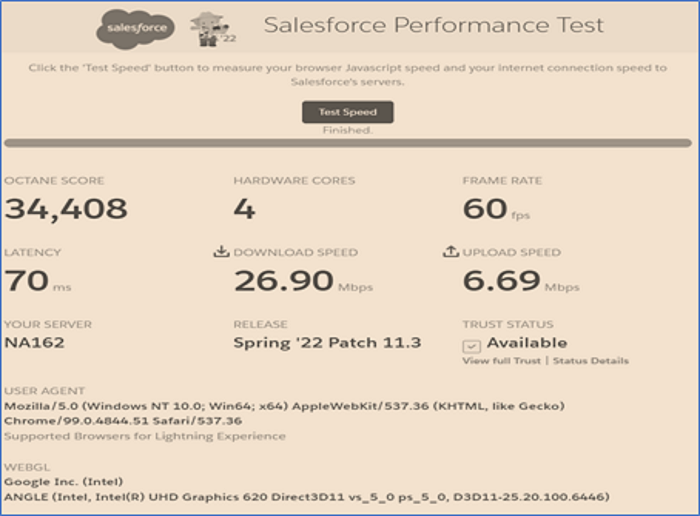The height and width of the screenshot is (516, 700).
Task: Click the Salesforce cloud logo
Action: [x=135, y=29]
